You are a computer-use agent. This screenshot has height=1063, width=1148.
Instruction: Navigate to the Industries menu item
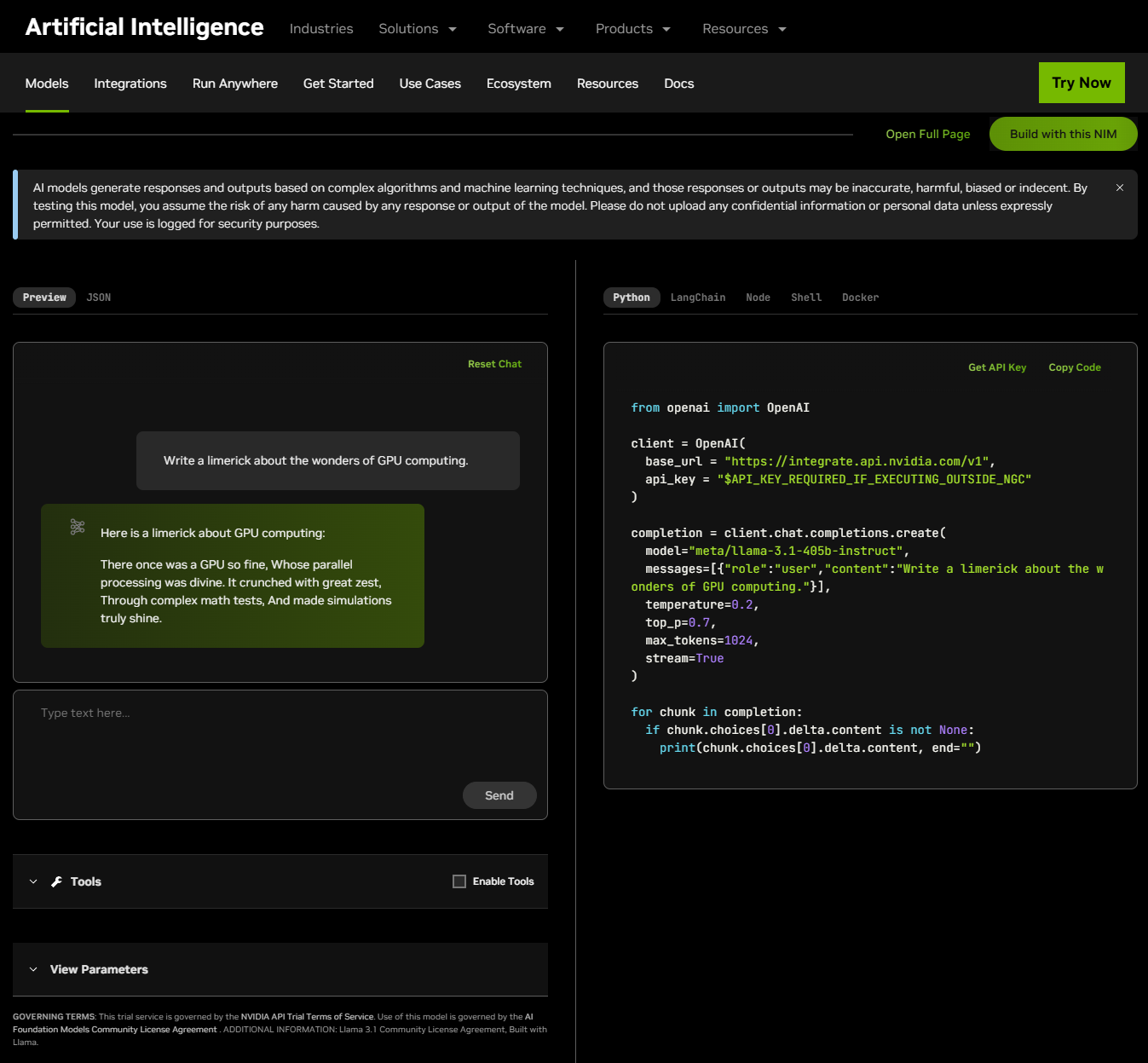[321, 28]
